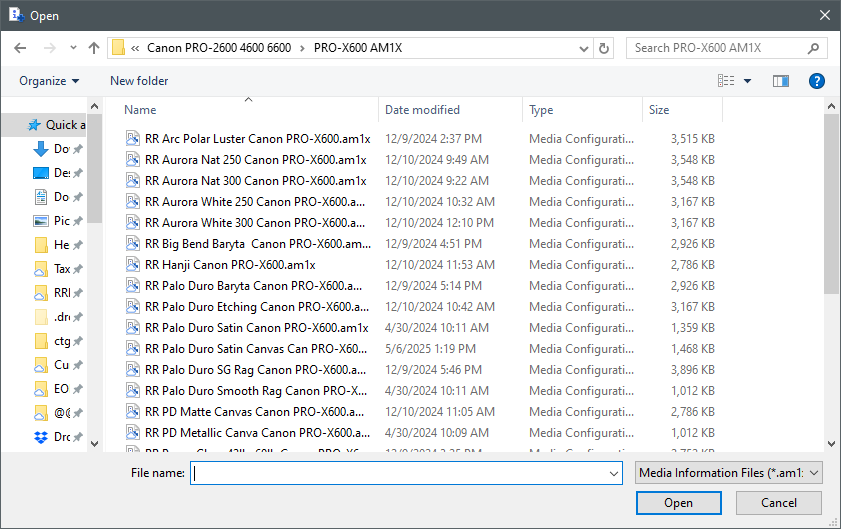Sort files by Date modified column

(x=422, y=110)
